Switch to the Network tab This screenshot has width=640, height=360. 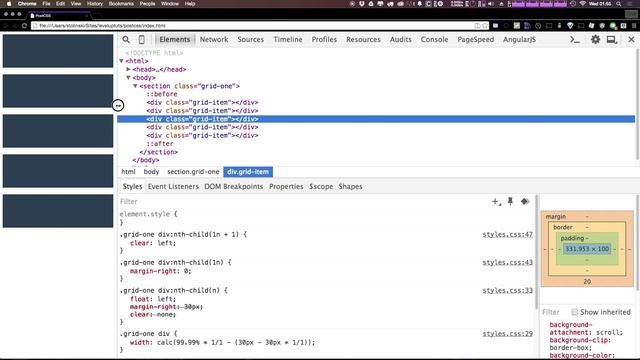[x=214, y=40]
